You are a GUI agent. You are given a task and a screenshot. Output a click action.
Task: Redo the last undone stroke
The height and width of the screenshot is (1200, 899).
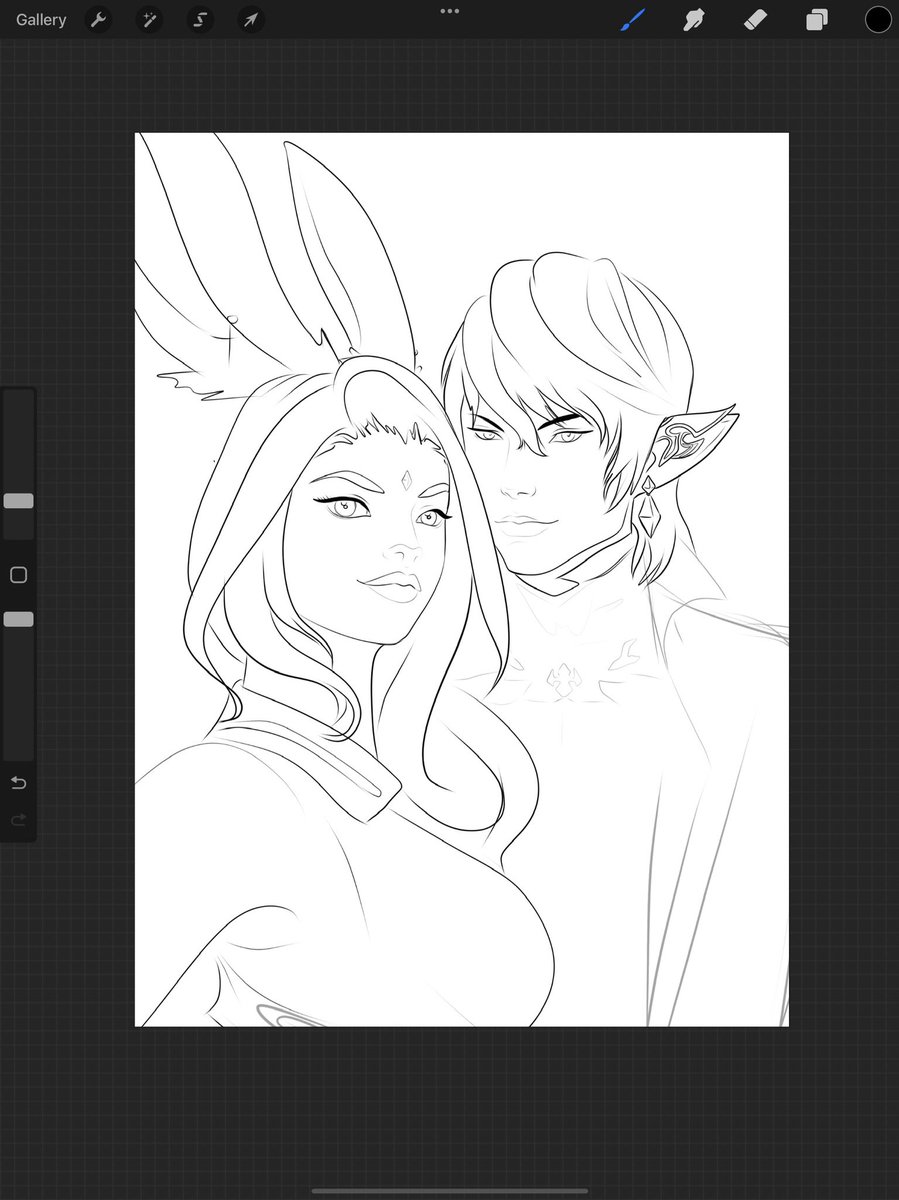(x=18, y=820)
